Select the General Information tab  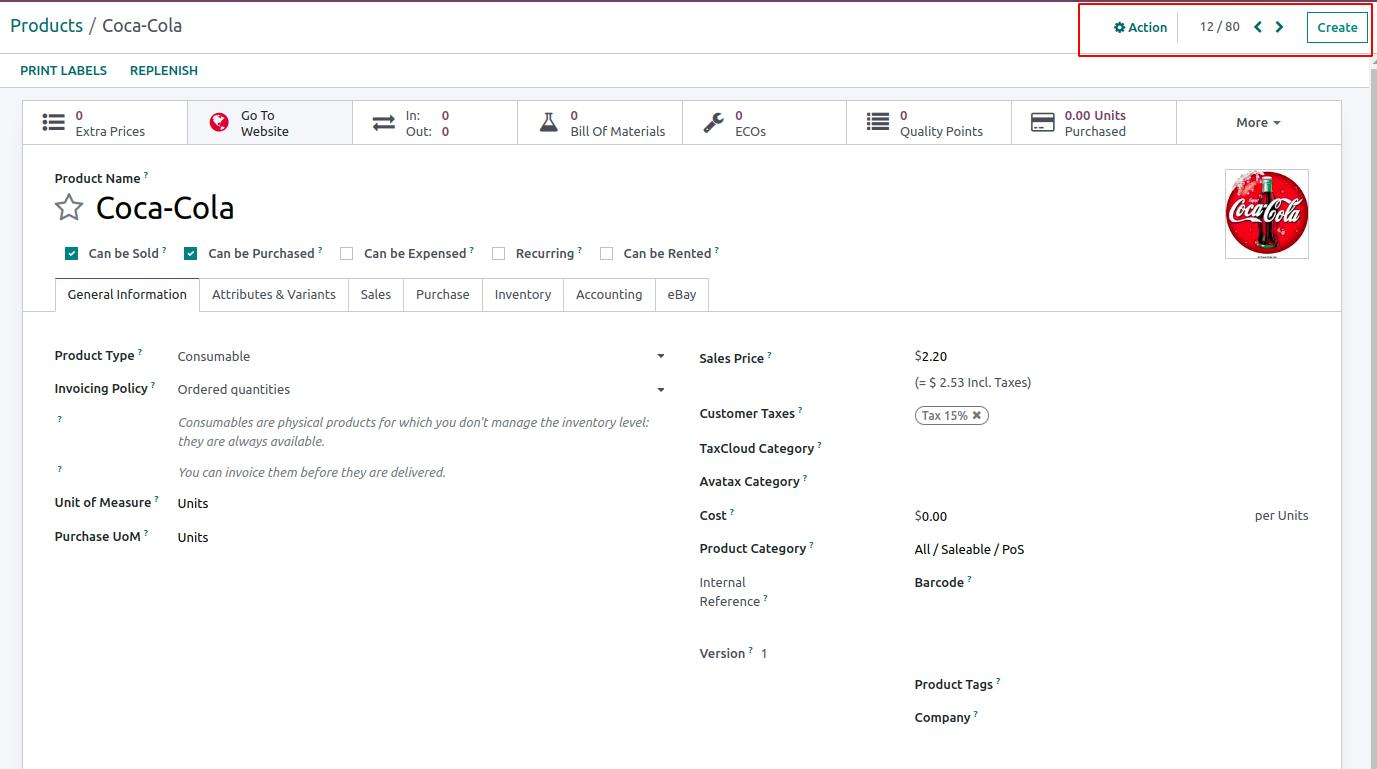point(127,295)
